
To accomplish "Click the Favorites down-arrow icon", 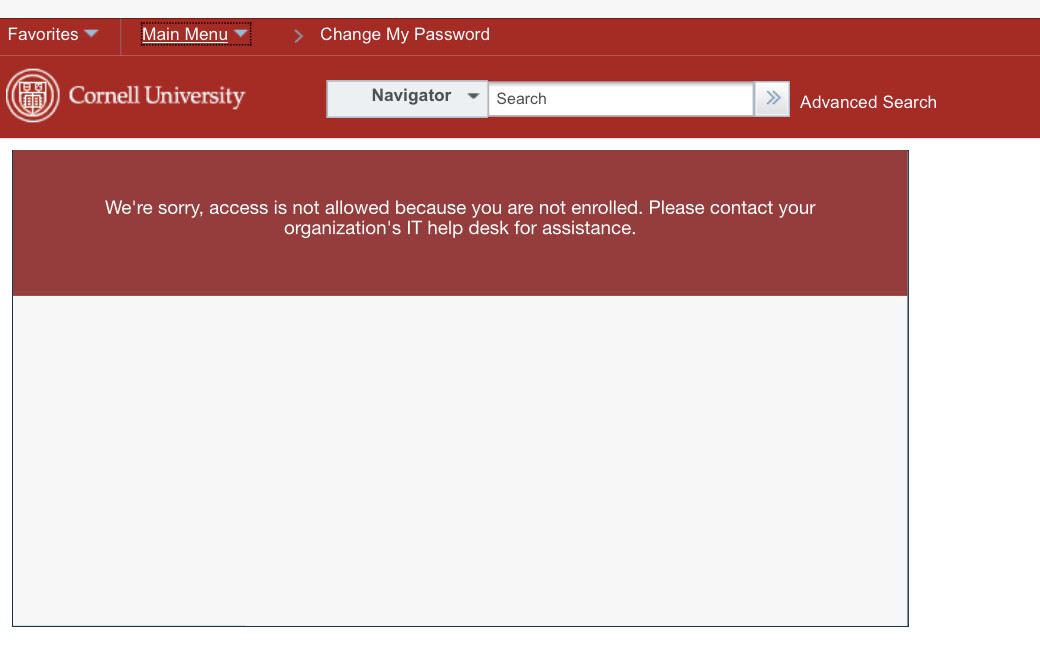I will 91,34.
